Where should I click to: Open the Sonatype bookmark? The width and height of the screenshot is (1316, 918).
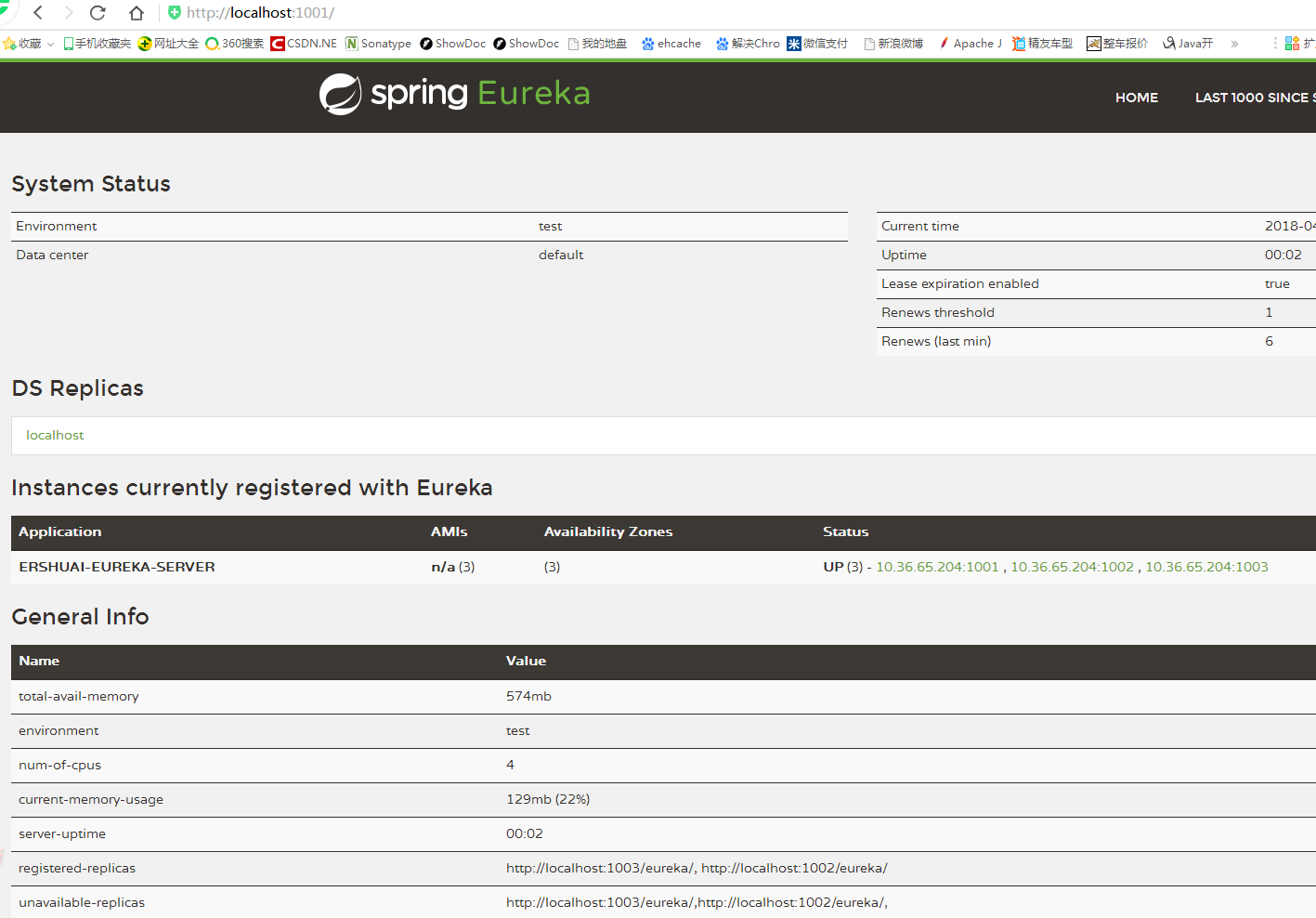378,44
